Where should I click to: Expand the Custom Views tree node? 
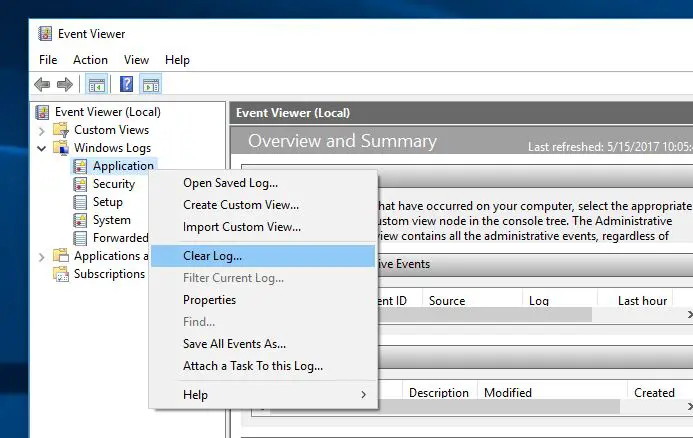(41, 130)
